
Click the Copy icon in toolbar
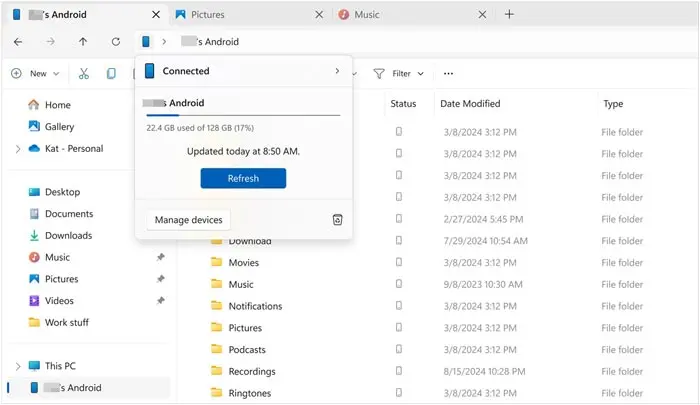(x=112, y=73)
